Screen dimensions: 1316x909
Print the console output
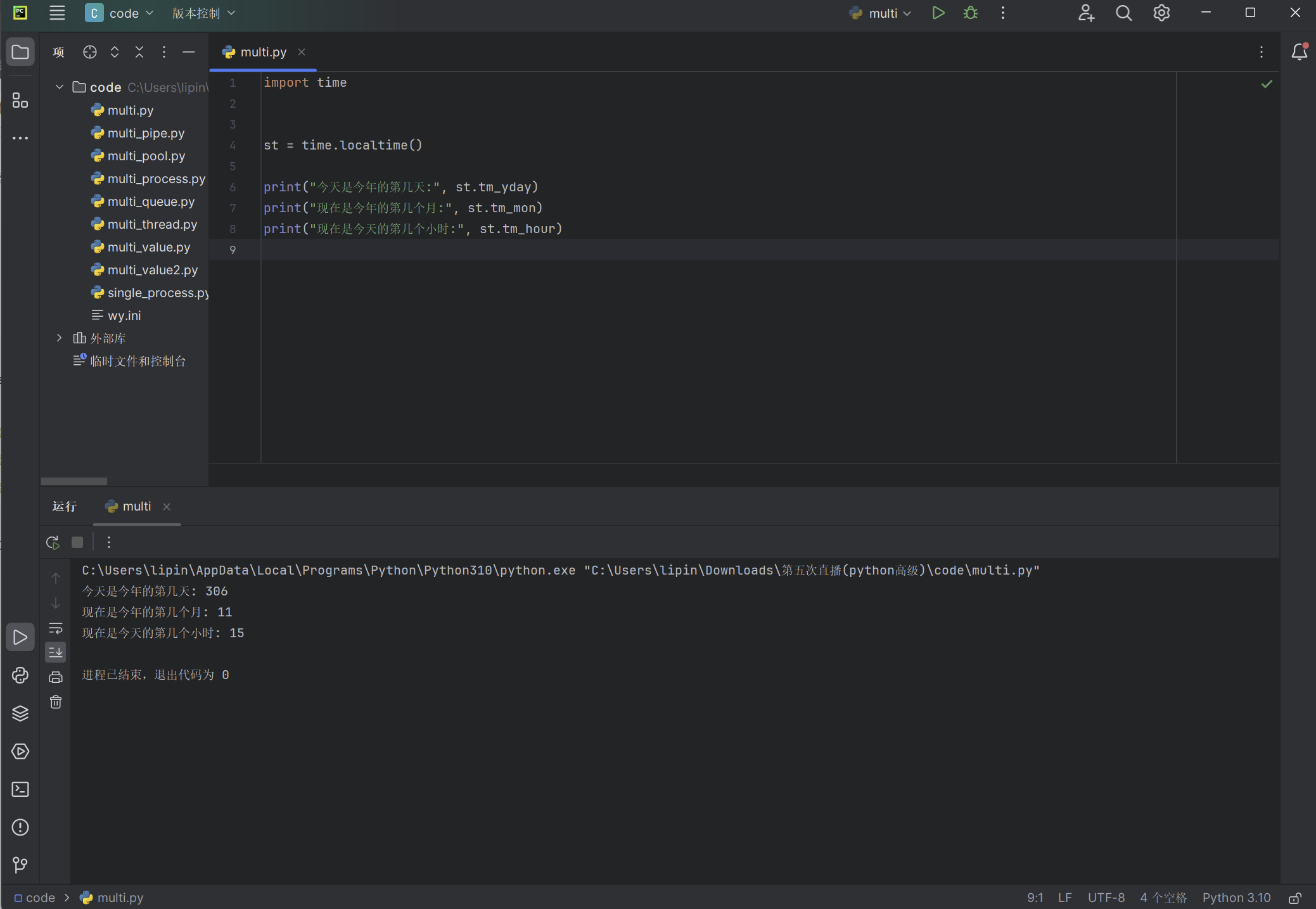pos(56,677)
